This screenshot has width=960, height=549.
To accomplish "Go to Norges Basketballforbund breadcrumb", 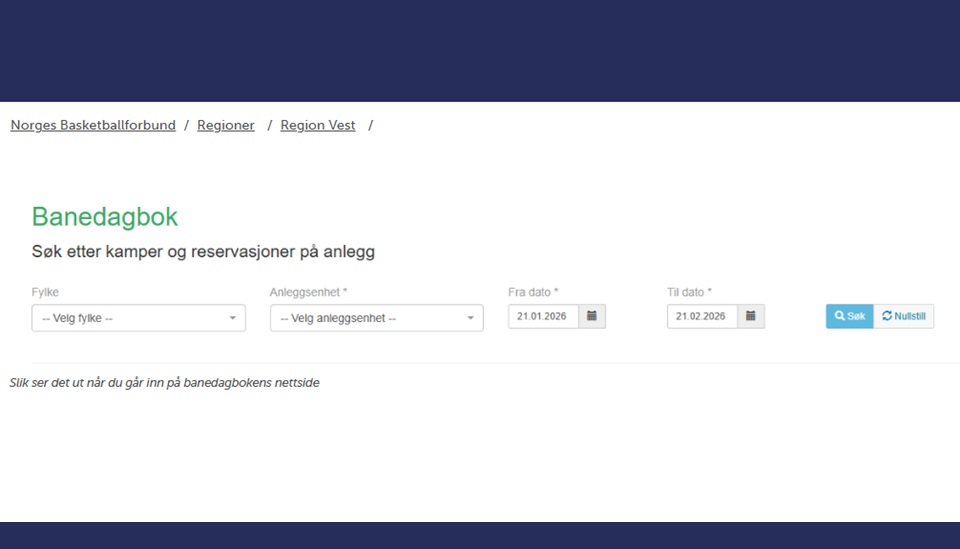I will click(x=93, y=125).
